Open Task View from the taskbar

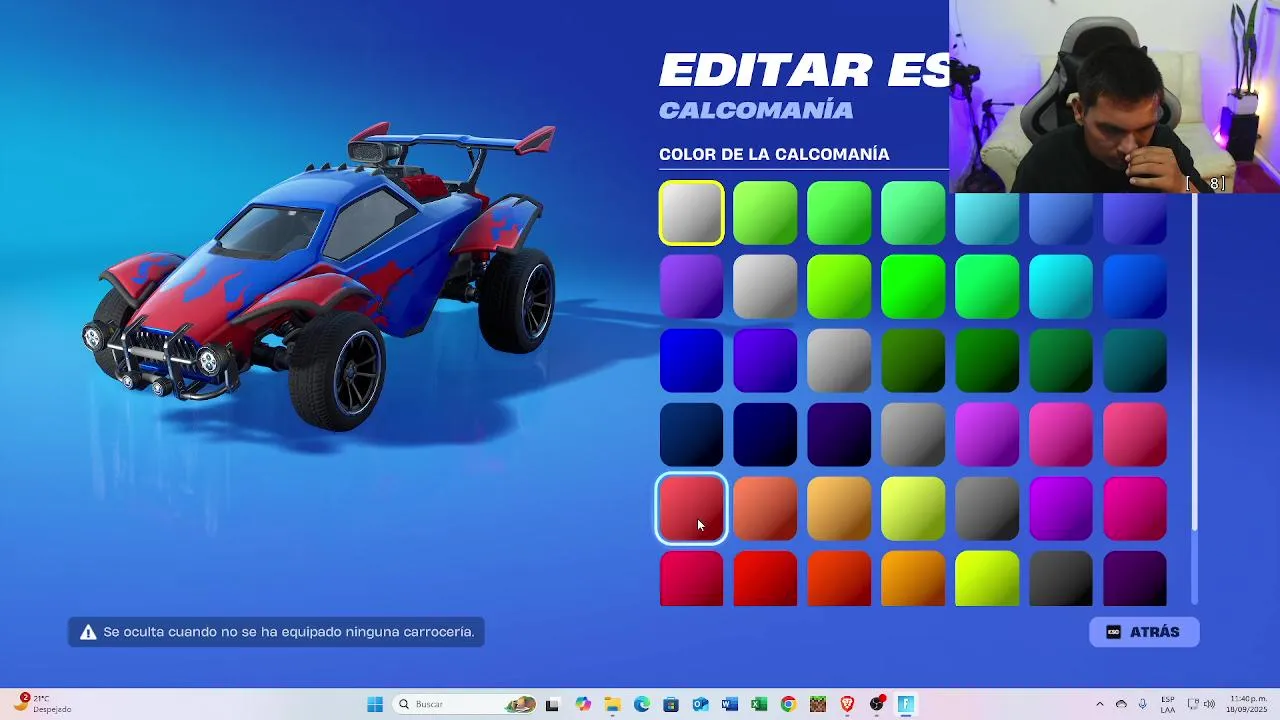pos(552,704)
